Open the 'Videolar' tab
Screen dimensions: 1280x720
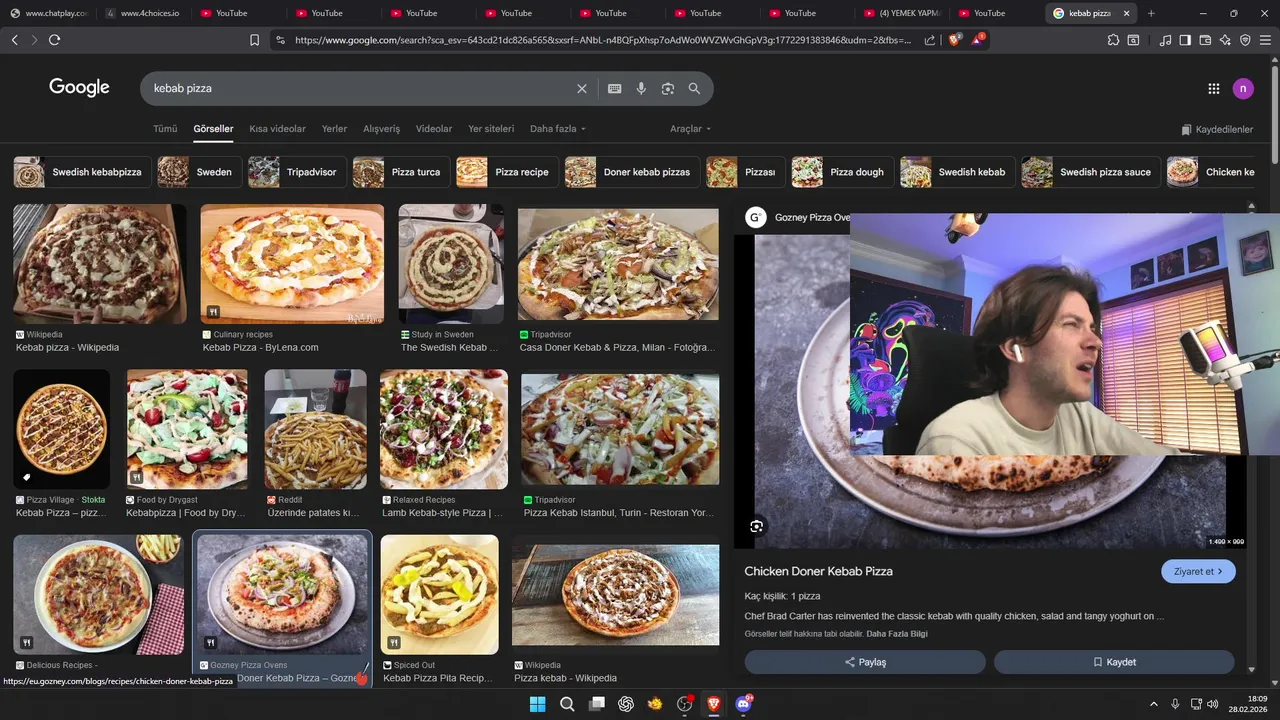[x=434, y=129]
